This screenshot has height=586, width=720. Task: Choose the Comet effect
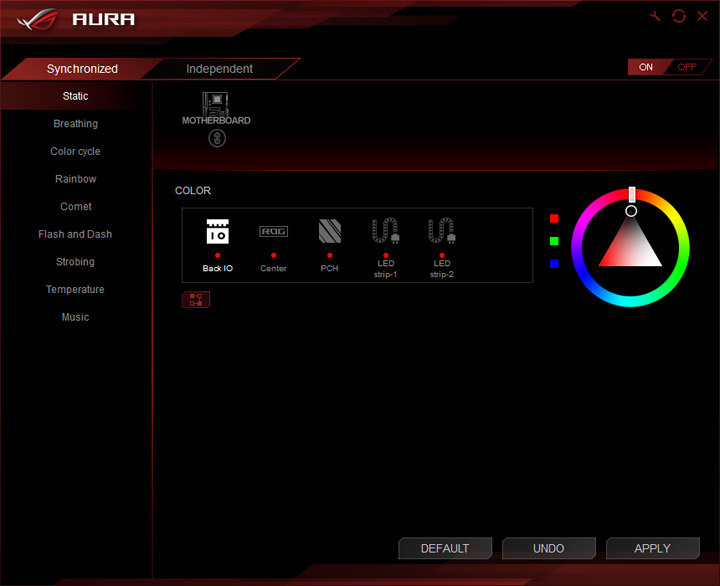75,206
